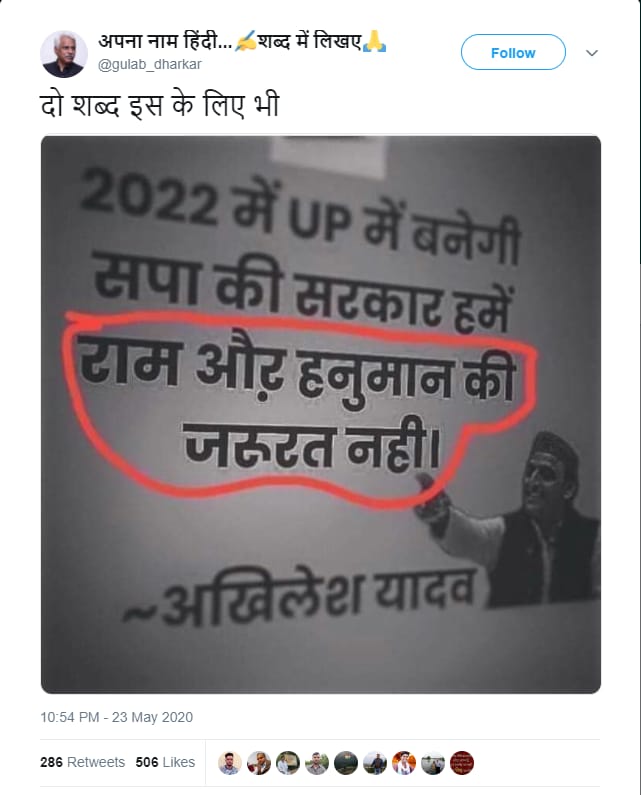The width and height of the screenshot is (641, 795).
Task: Open eighth liker avatar with water scene
Action: [433, 763]
